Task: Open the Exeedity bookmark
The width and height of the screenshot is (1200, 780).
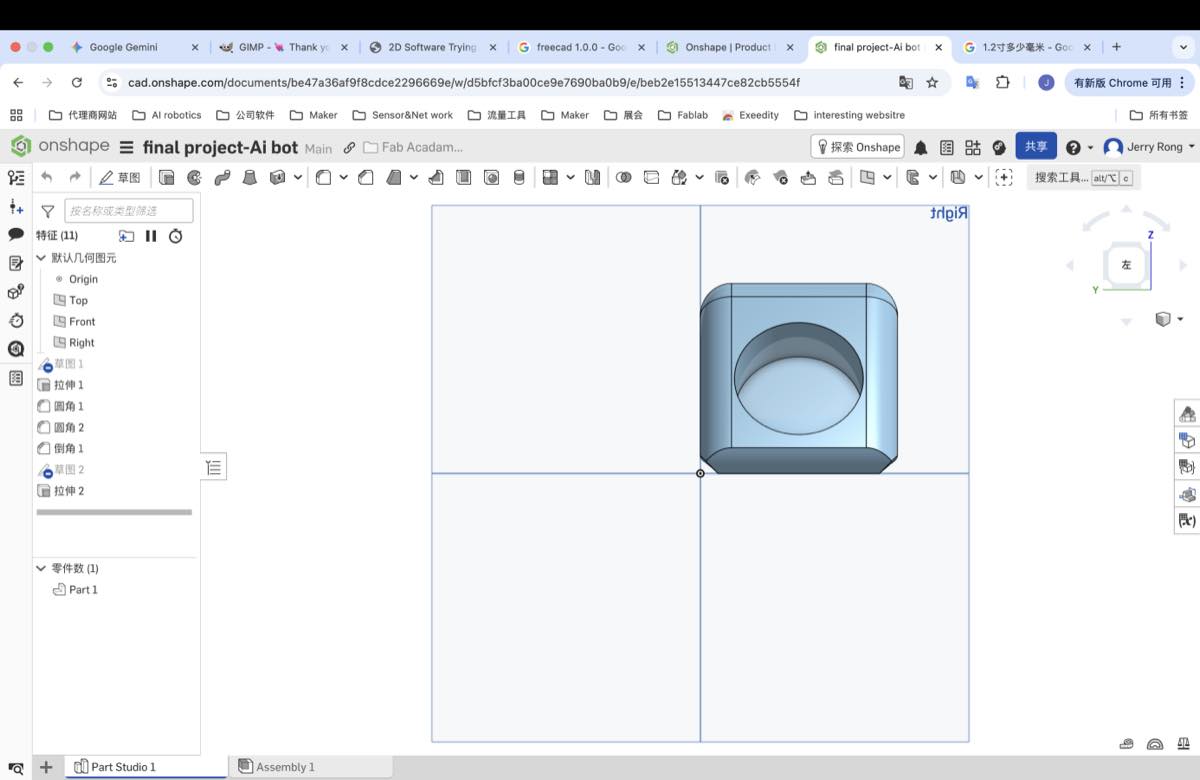Action: point(750,115)
